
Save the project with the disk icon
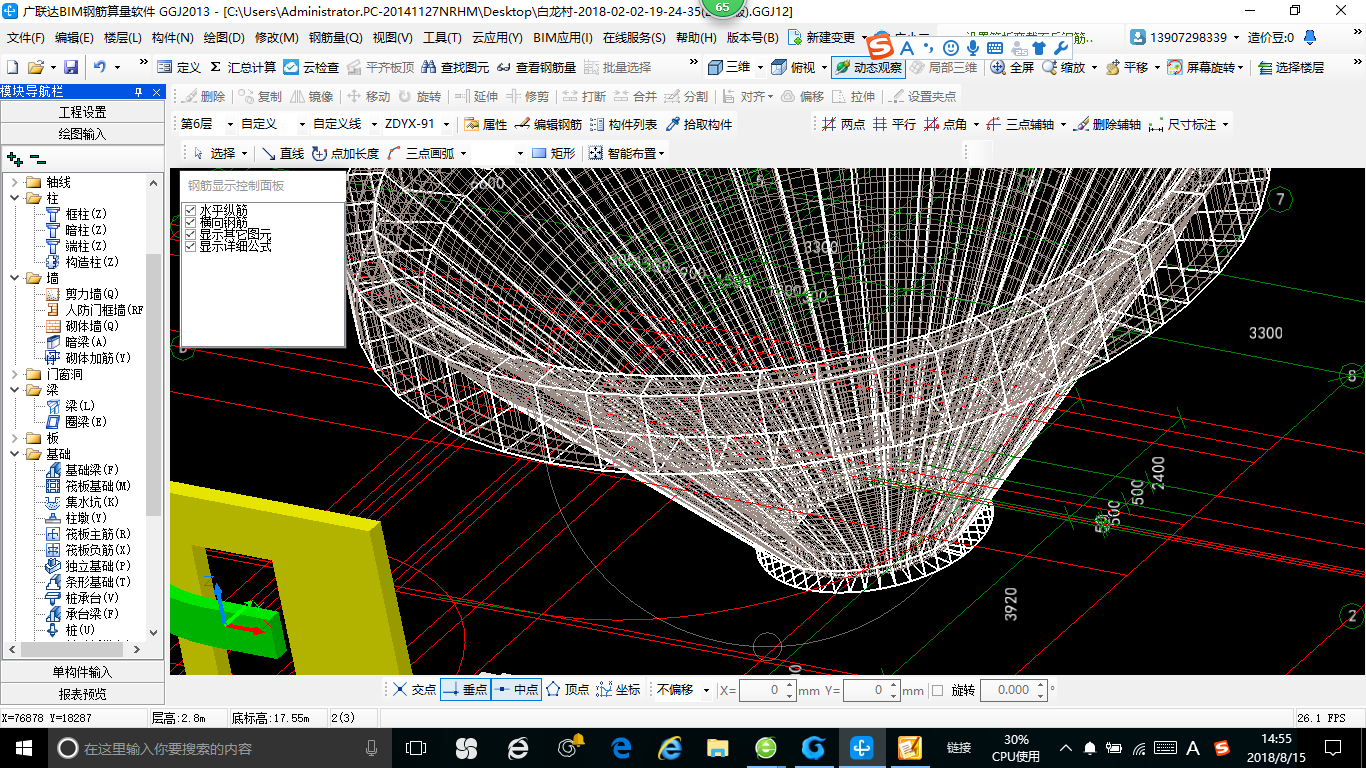(71, 67)
